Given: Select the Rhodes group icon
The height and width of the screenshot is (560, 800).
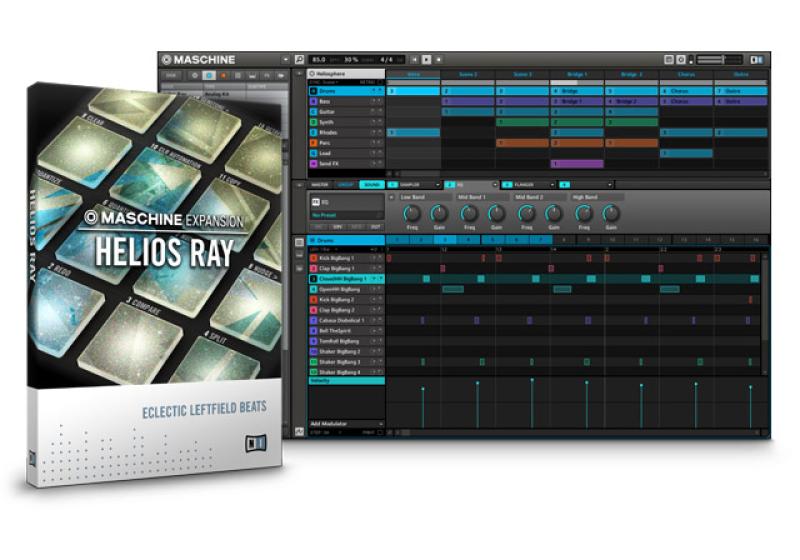Looking at the screenshot, I should tap(314, 133).
